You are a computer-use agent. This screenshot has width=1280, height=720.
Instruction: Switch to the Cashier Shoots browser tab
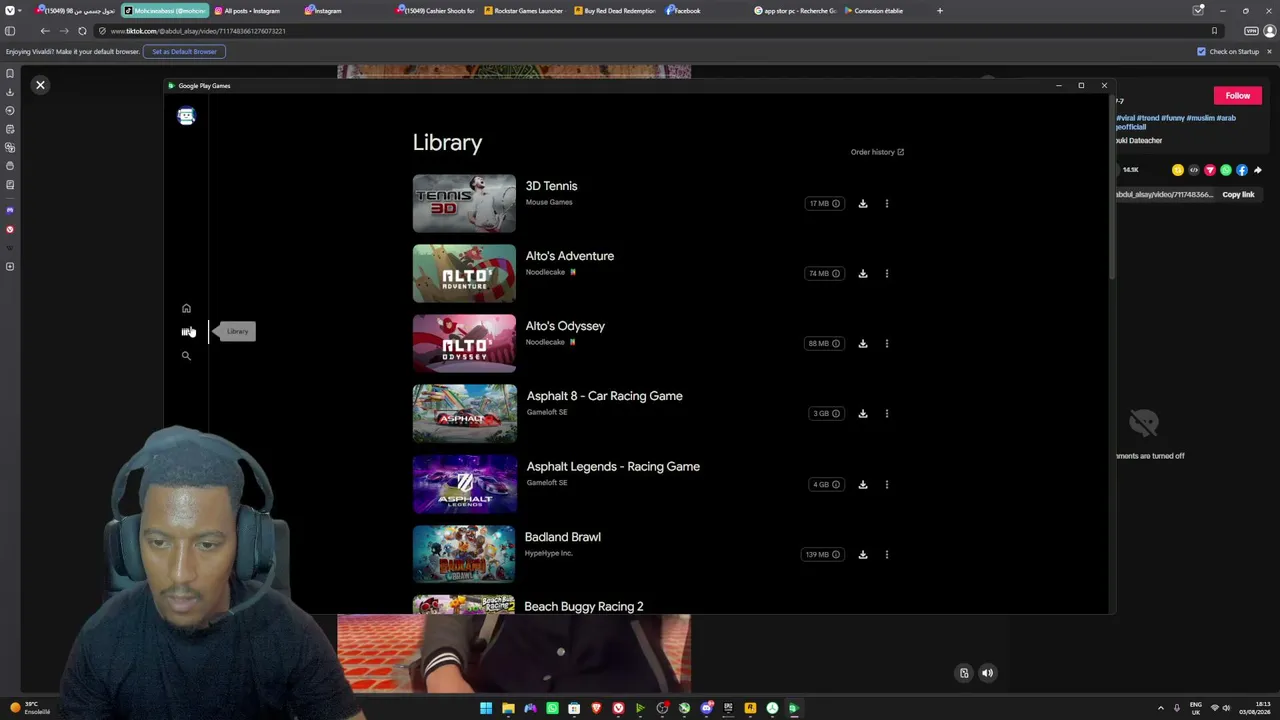(434, 11)
